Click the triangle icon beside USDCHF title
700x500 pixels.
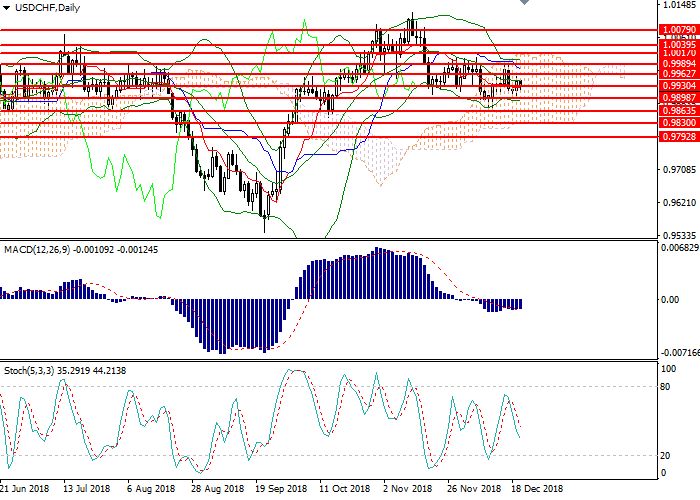tap(6, 7)
